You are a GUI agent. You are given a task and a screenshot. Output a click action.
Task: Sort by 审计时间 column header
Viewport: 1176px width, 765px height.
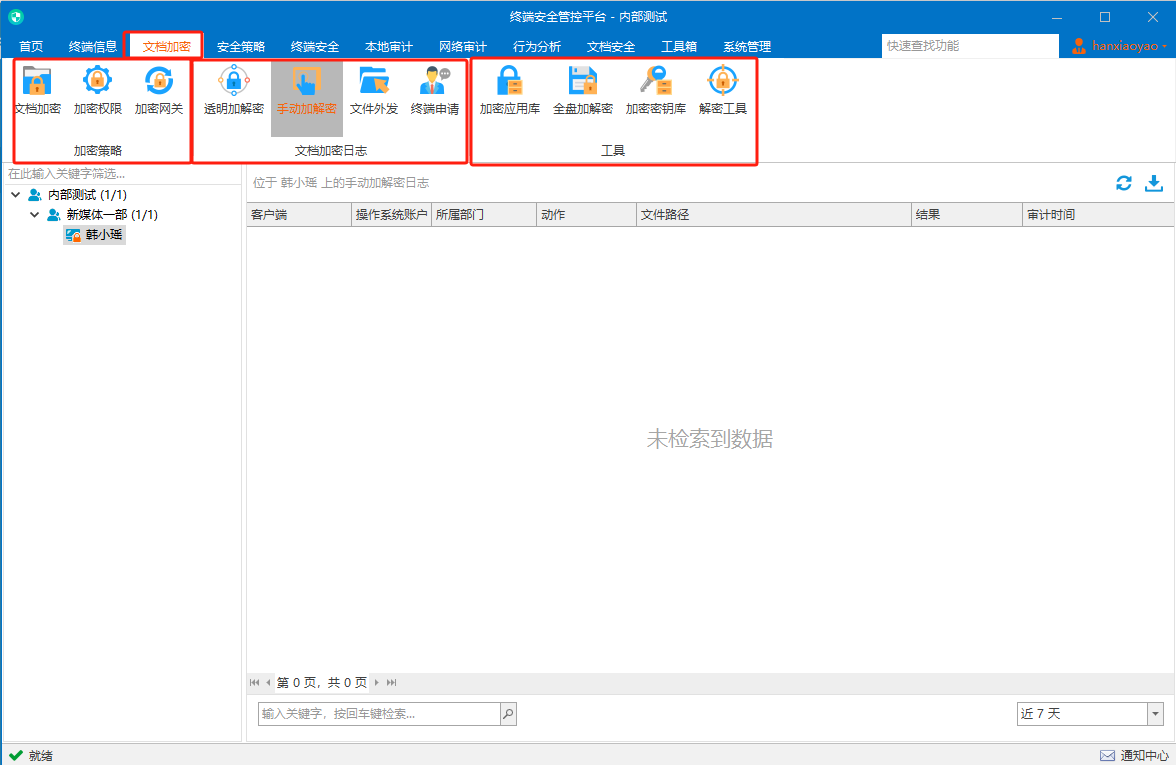click(x=1099, y=214)
